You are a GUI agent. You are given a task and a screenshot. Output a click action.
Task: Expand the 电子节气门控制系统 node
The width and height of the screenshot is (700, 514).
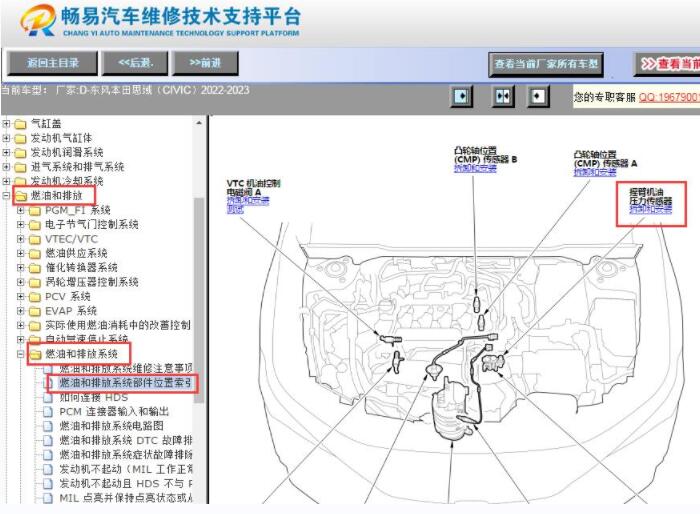pyautogui.click(x=21, y=224)
